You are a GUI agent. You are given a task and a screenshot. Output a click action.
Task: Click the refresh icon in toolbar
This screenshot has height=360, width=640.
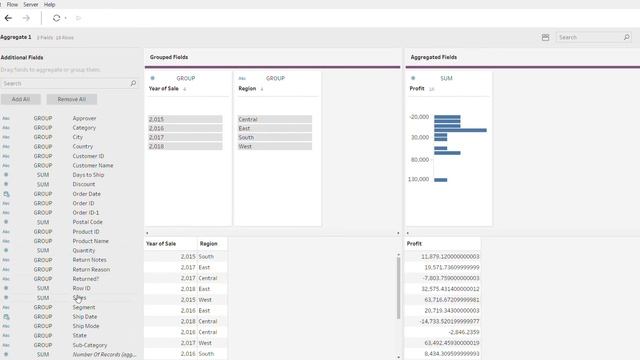(x=56, y=18)
